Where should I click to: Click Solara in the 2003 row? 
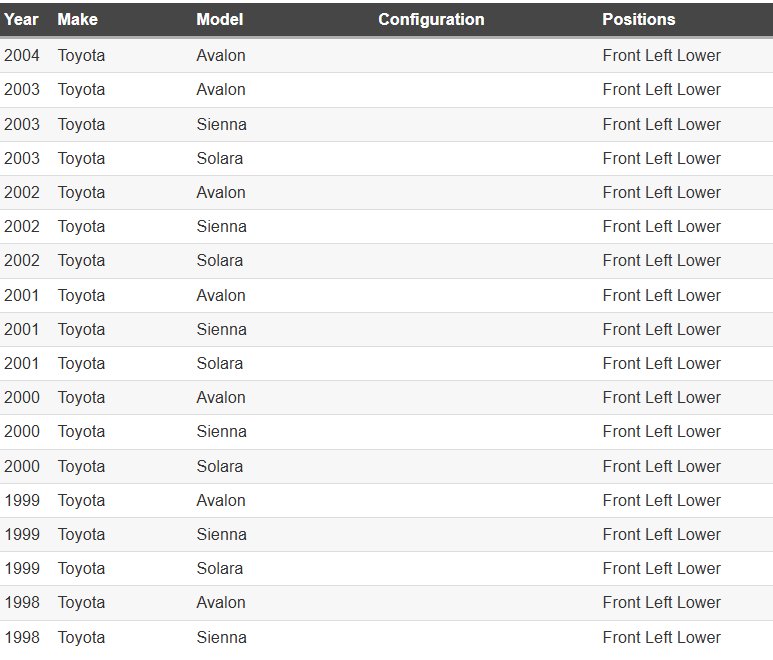pyautogui.click(x=219, y=158)
